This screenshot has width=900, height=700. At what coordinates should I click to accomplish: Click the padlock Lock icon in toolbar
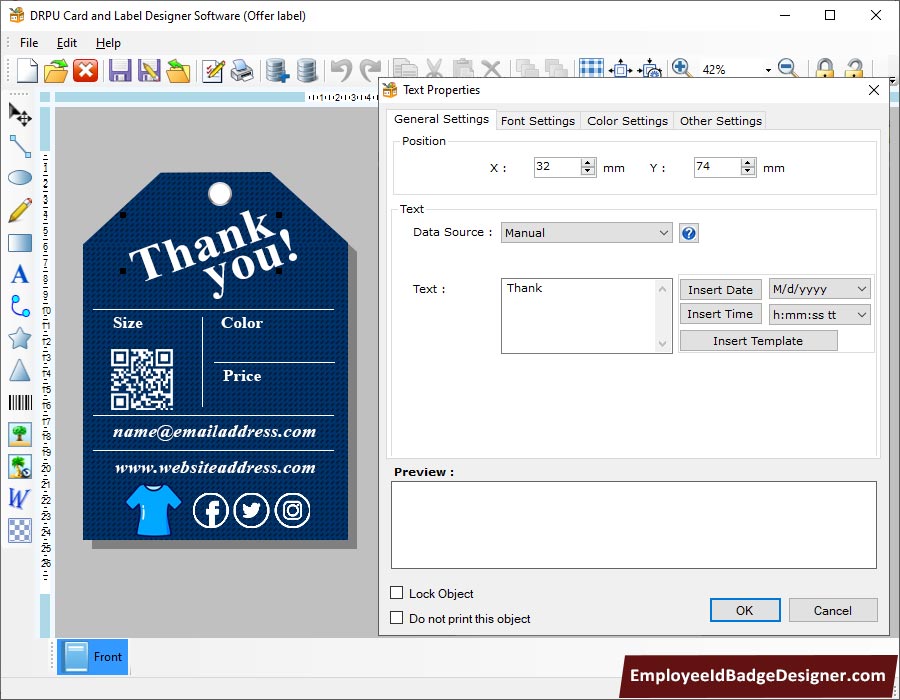coord(825,68)
